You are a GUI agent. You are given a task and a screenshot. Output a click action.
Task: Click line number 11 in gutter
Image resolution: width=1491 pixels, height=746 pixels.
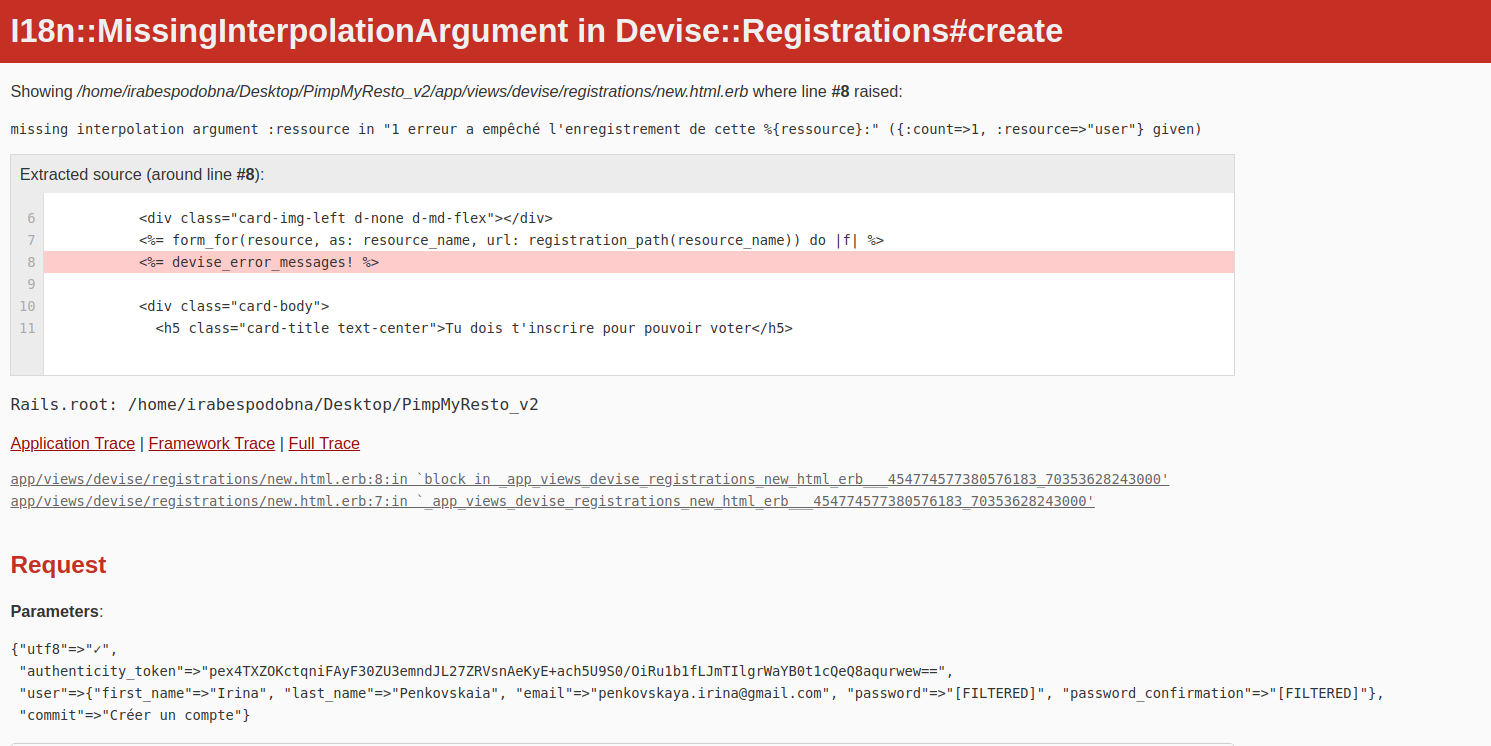[28, 328]
